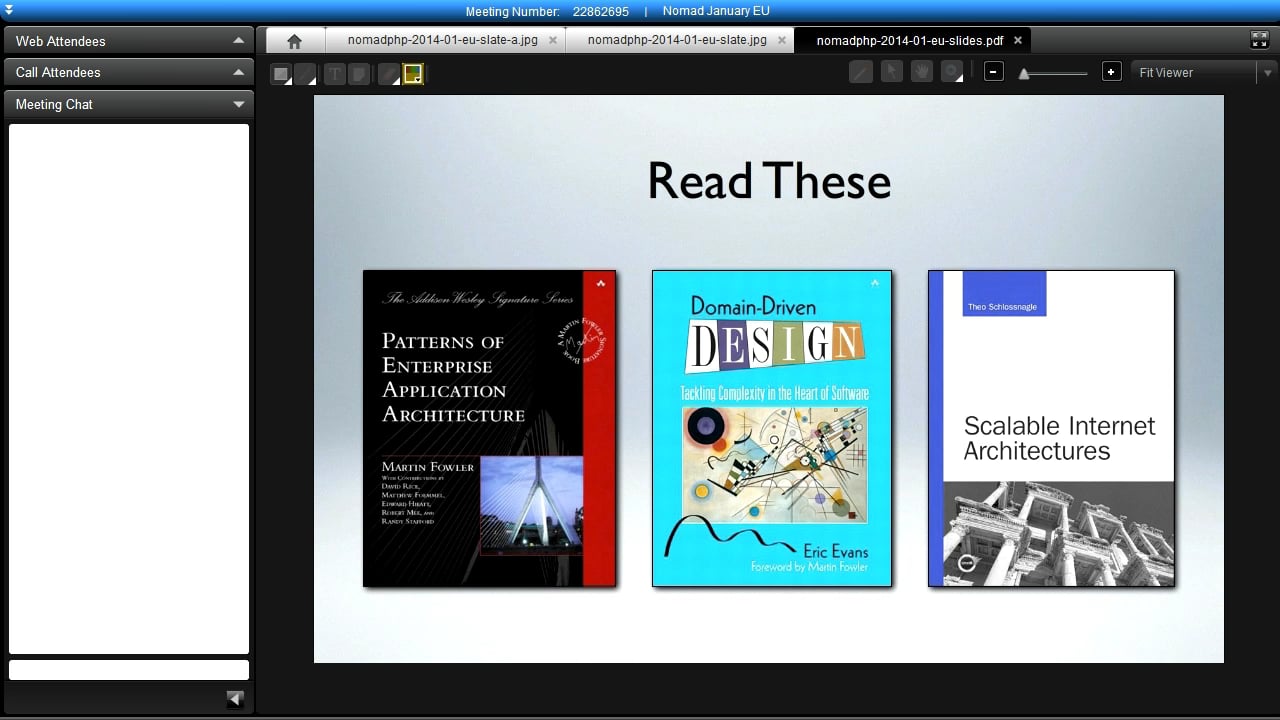This screenshot has width=1280, height=720.
Task: Expand the Call Attendees panel
Action: (238, 72)
